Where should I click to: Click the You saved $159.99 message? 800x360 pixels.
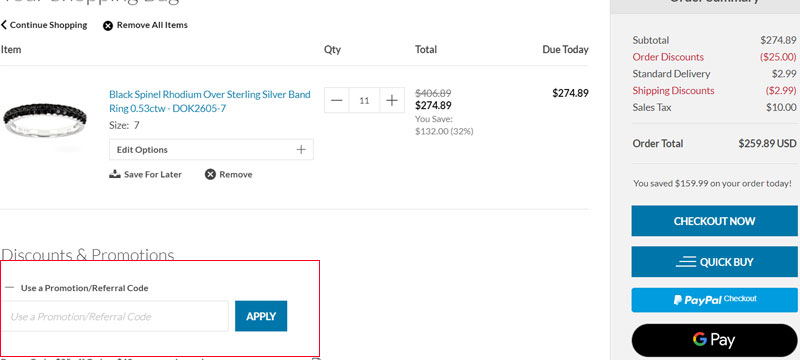click(x=713, y=183)
